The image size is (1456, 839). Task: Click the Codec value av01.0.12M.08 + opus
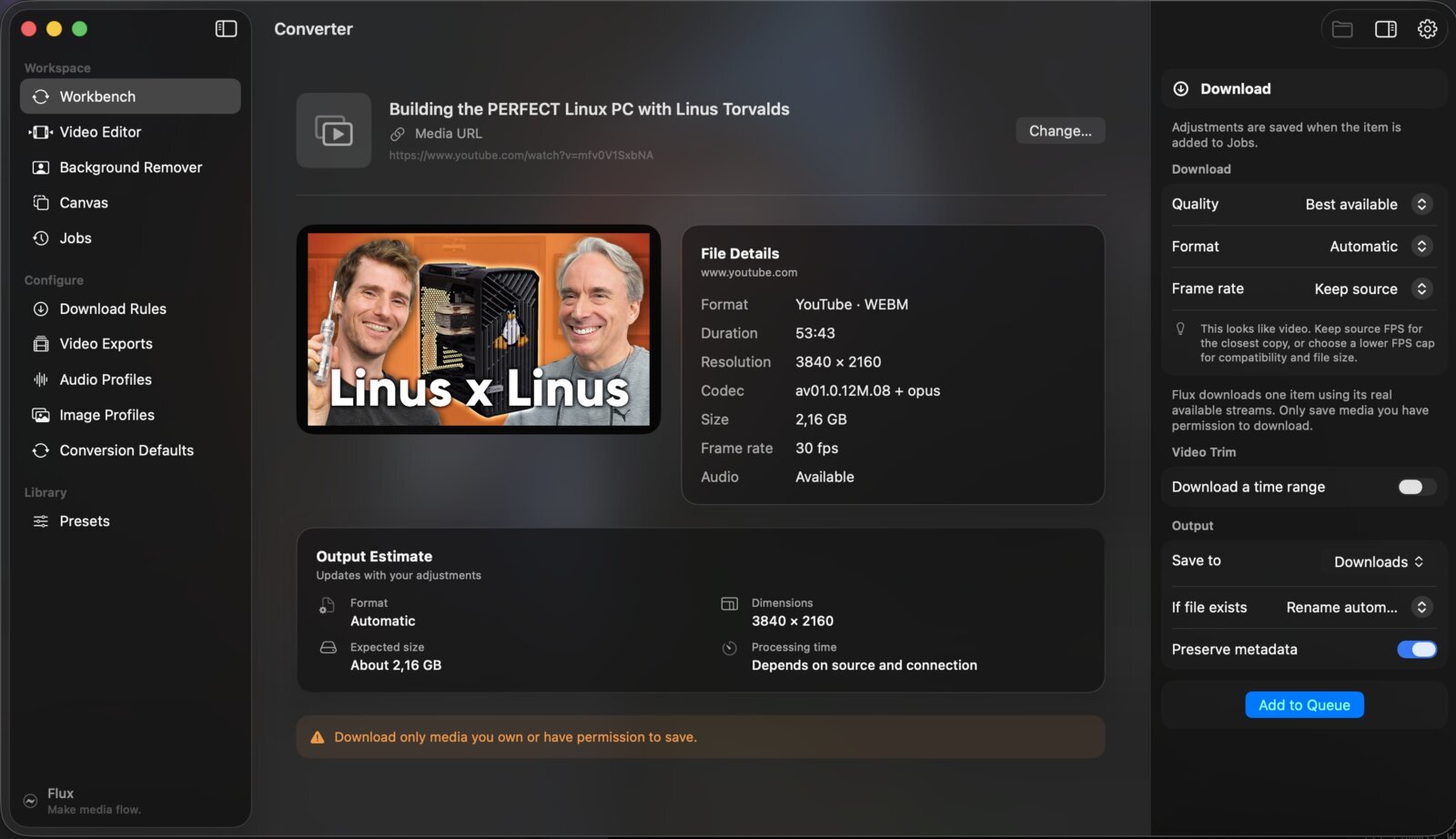[867, 391]
